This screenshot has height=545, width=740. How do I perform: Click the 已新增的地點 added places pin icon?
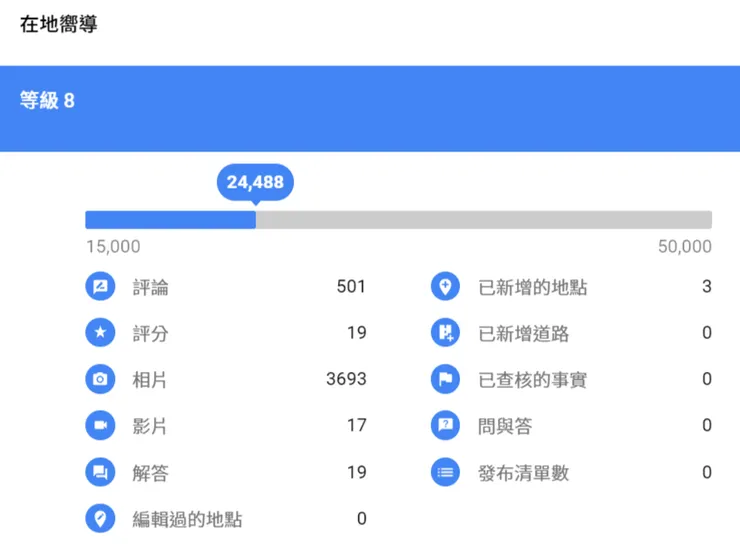point(445,287)
